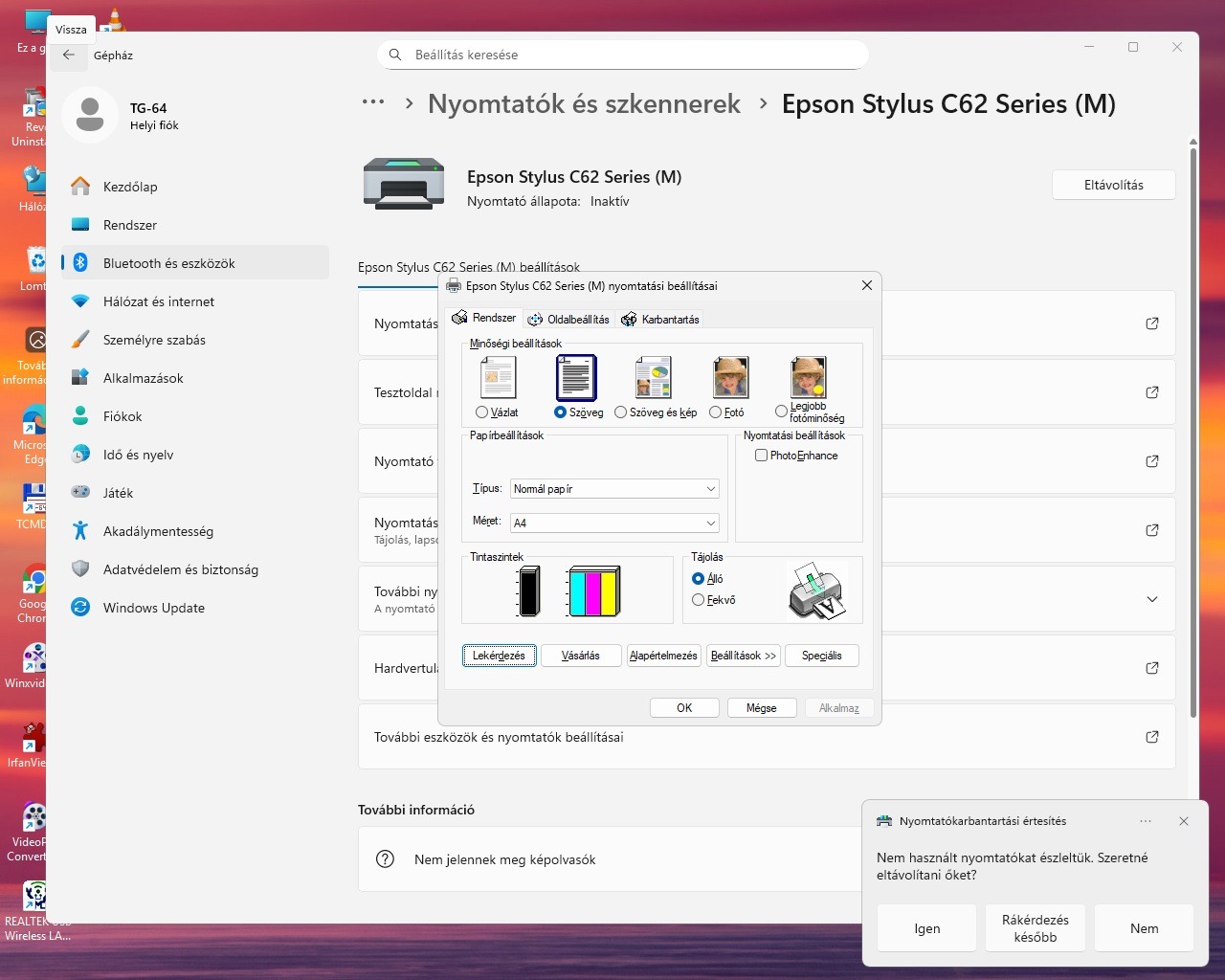The width and height of the screenshot is (1225, 980).
Task: Click the Eltávolítás remove printer button
Action: click(x=1114, y=185)
